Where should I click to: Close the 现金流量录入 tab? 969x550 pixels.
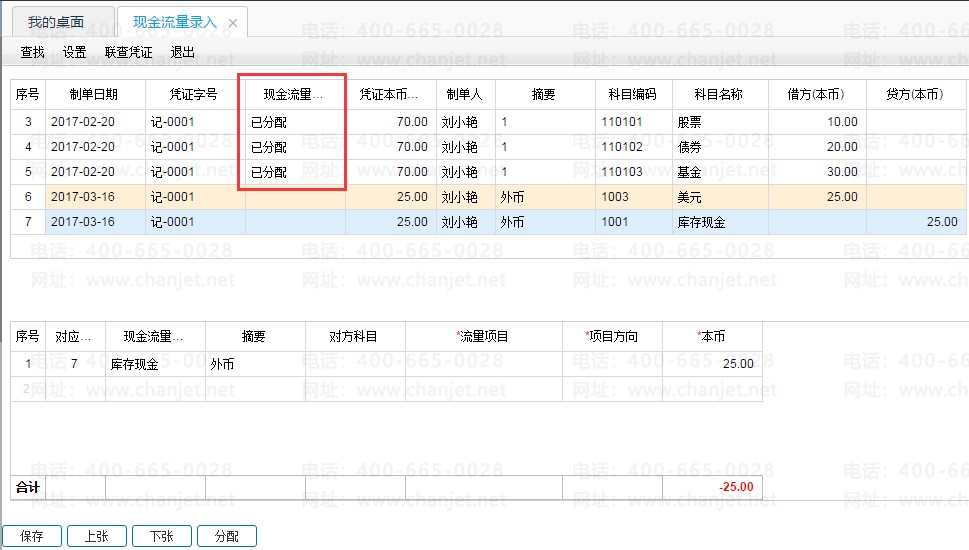pyautogui.click(x=233, y=23)
